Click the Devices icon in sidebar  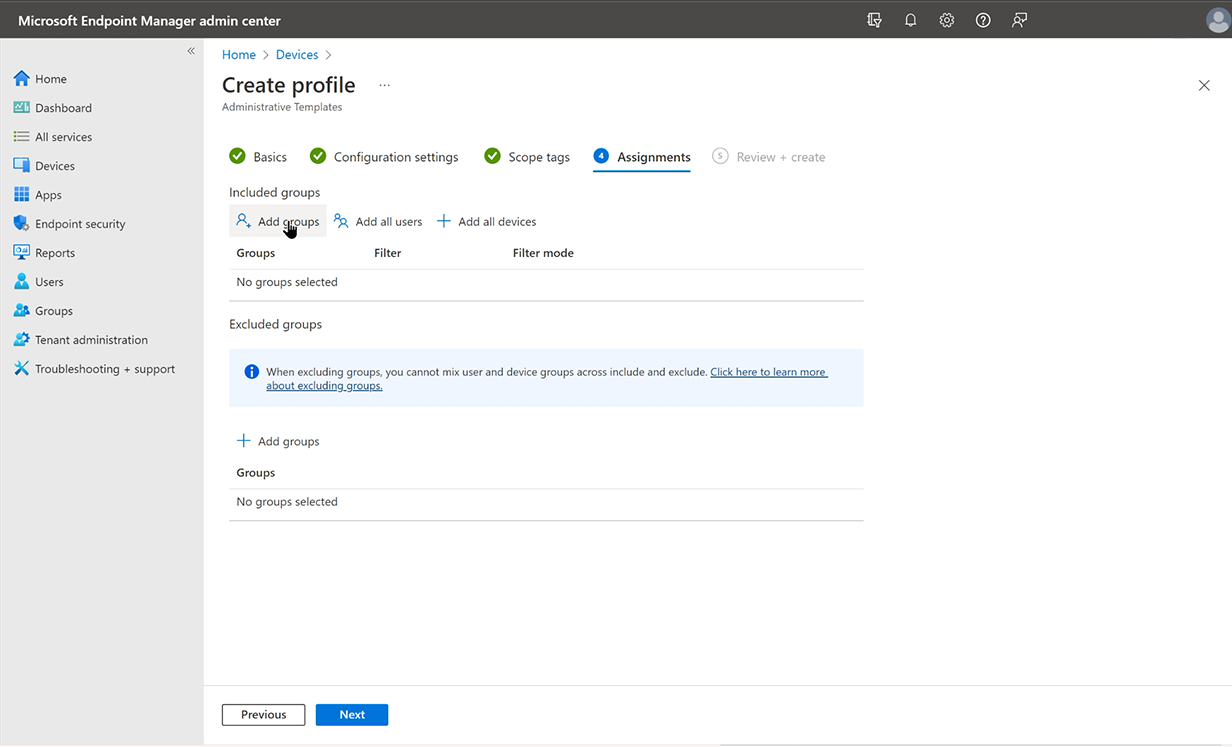click(21, 166)
